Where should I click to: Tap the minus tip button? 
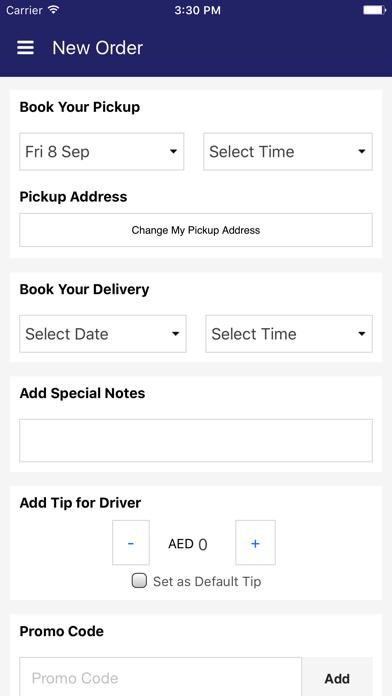pos(131,542)
